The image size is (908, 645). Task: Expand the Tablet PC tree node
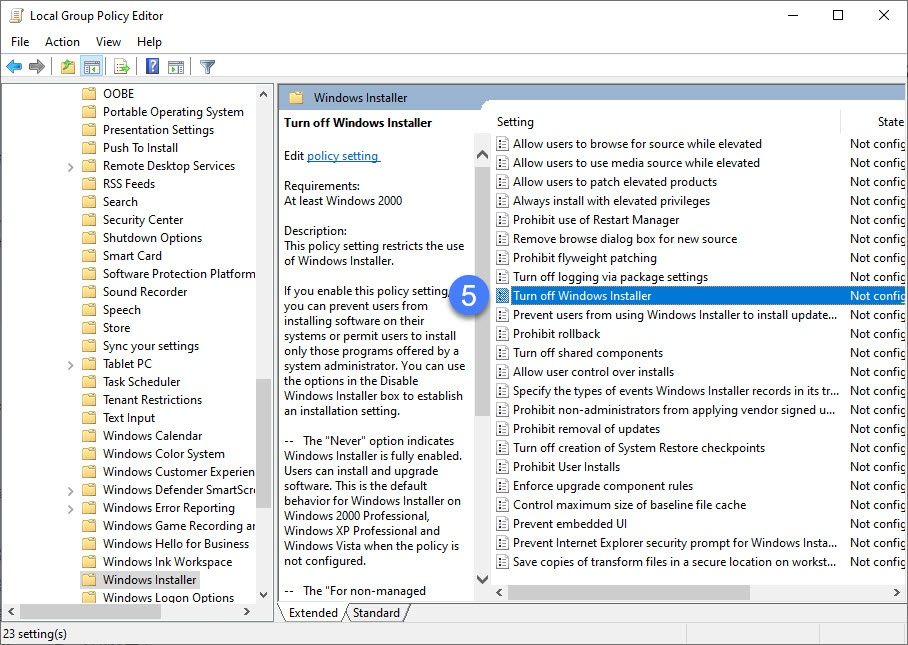pos(71,365)
